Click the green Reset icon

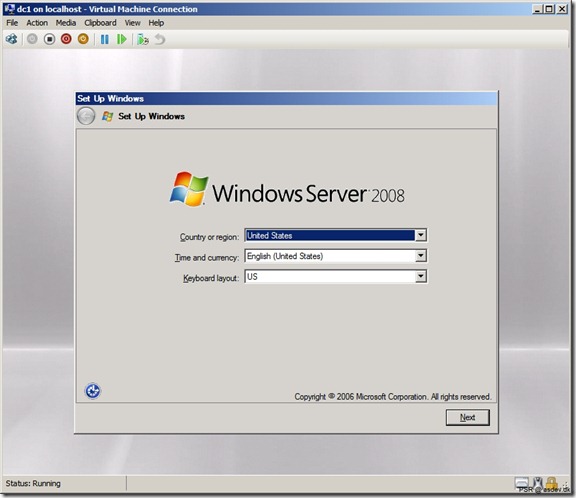click(x=122, y=39)
